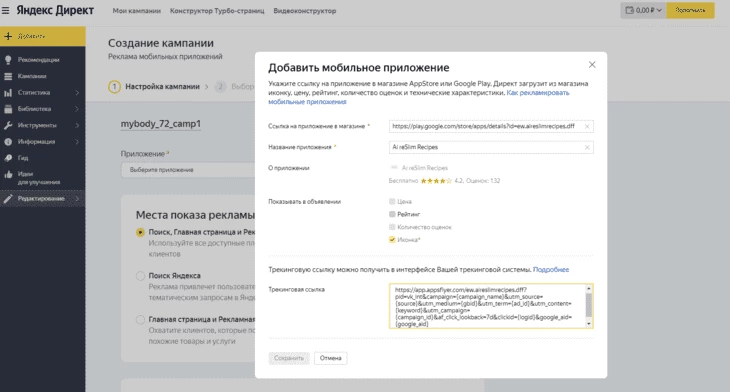Open the hamburger menu beside Яндекс Директ
The image size is (730, 392).
(5, 10)
